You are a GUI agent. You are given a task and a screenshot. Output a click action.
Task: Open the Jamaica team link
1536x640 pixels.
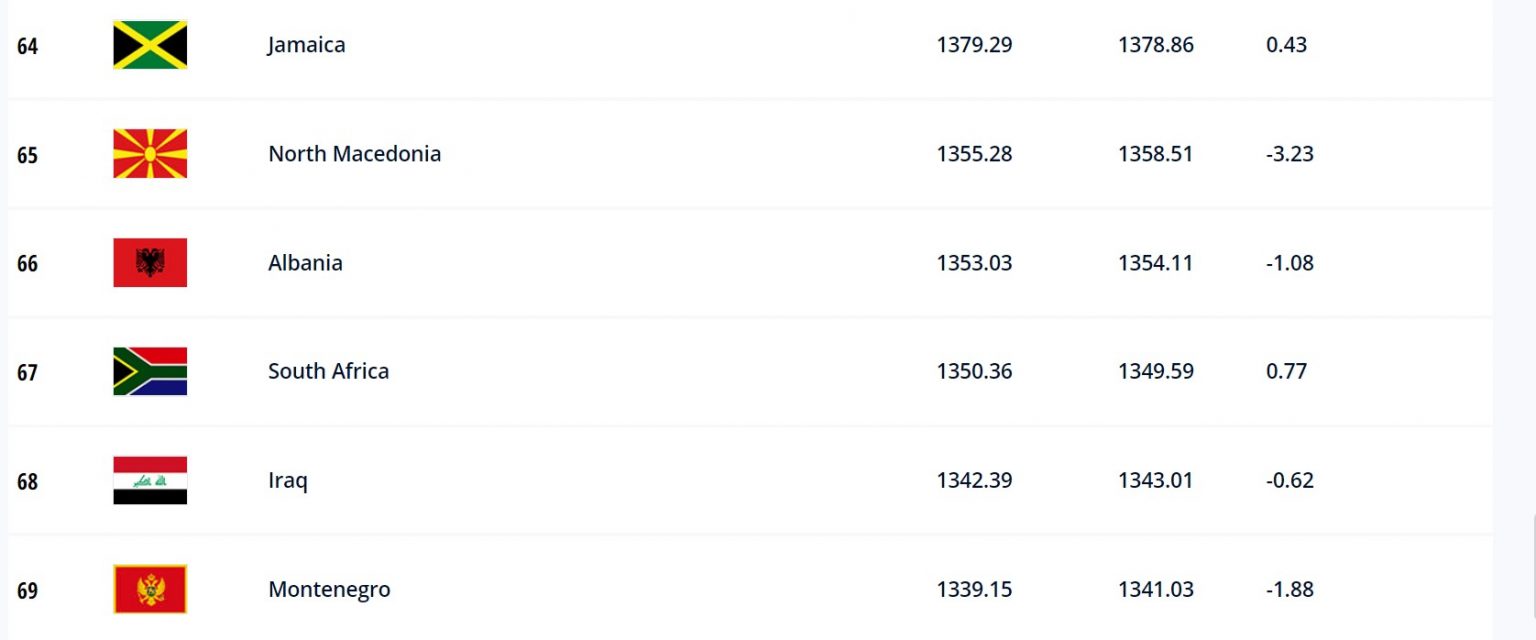306,45
